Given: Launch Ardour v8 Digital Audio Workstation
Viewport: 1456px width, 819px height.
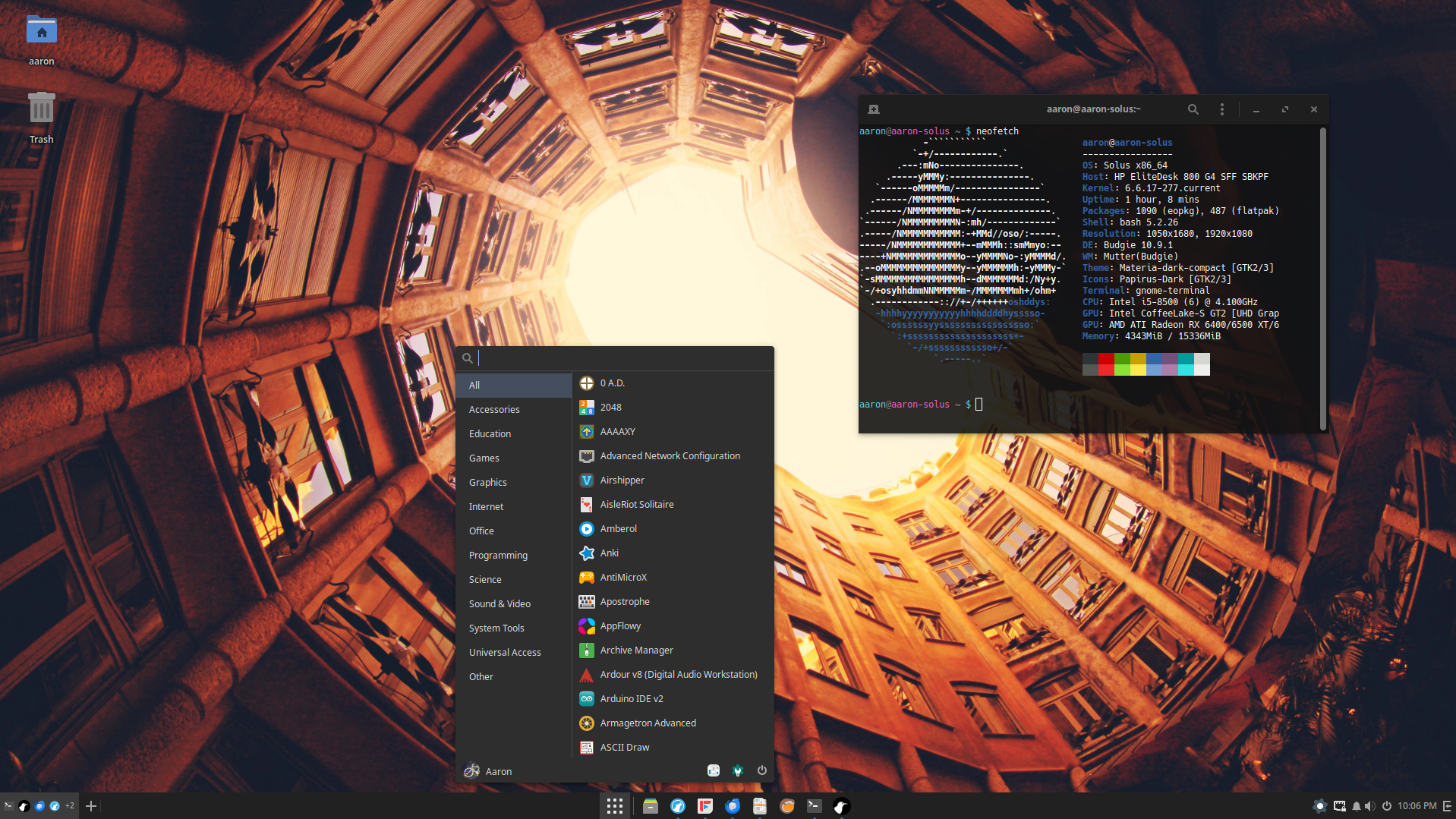Looking at the screenshot, I should (673, 675).
